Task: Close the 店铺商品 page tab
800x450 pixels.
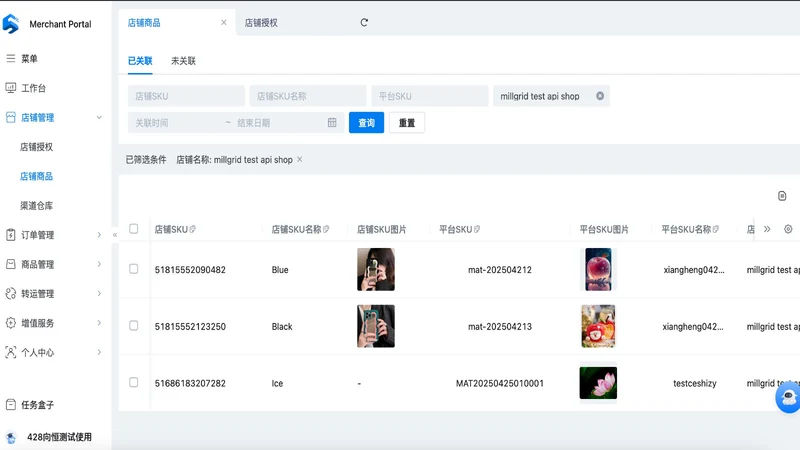Action: (x=223, y=22)
